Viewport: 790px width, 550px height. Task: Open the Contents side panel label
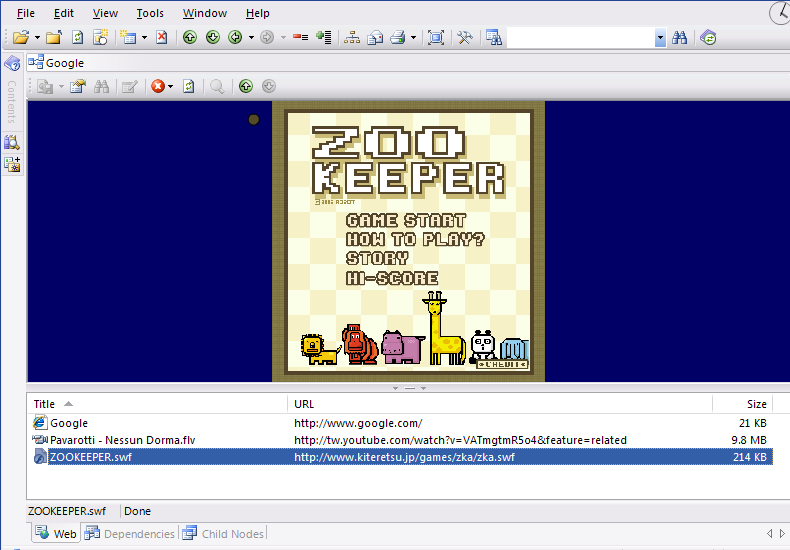12,102
